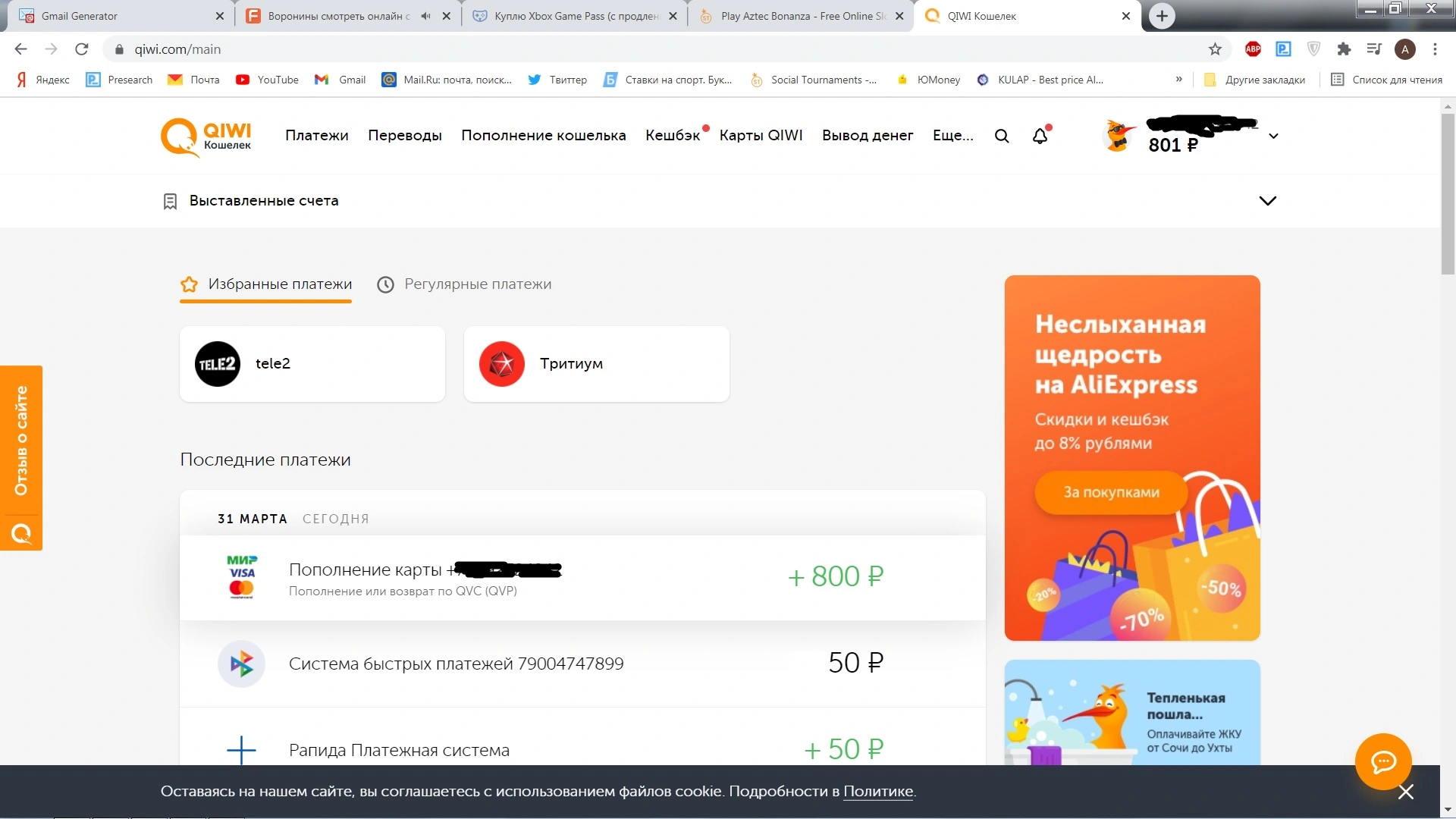Click the QIWI icon under Отзыв о сайте
1456x819 pixels.
click(x=21, y=534)
